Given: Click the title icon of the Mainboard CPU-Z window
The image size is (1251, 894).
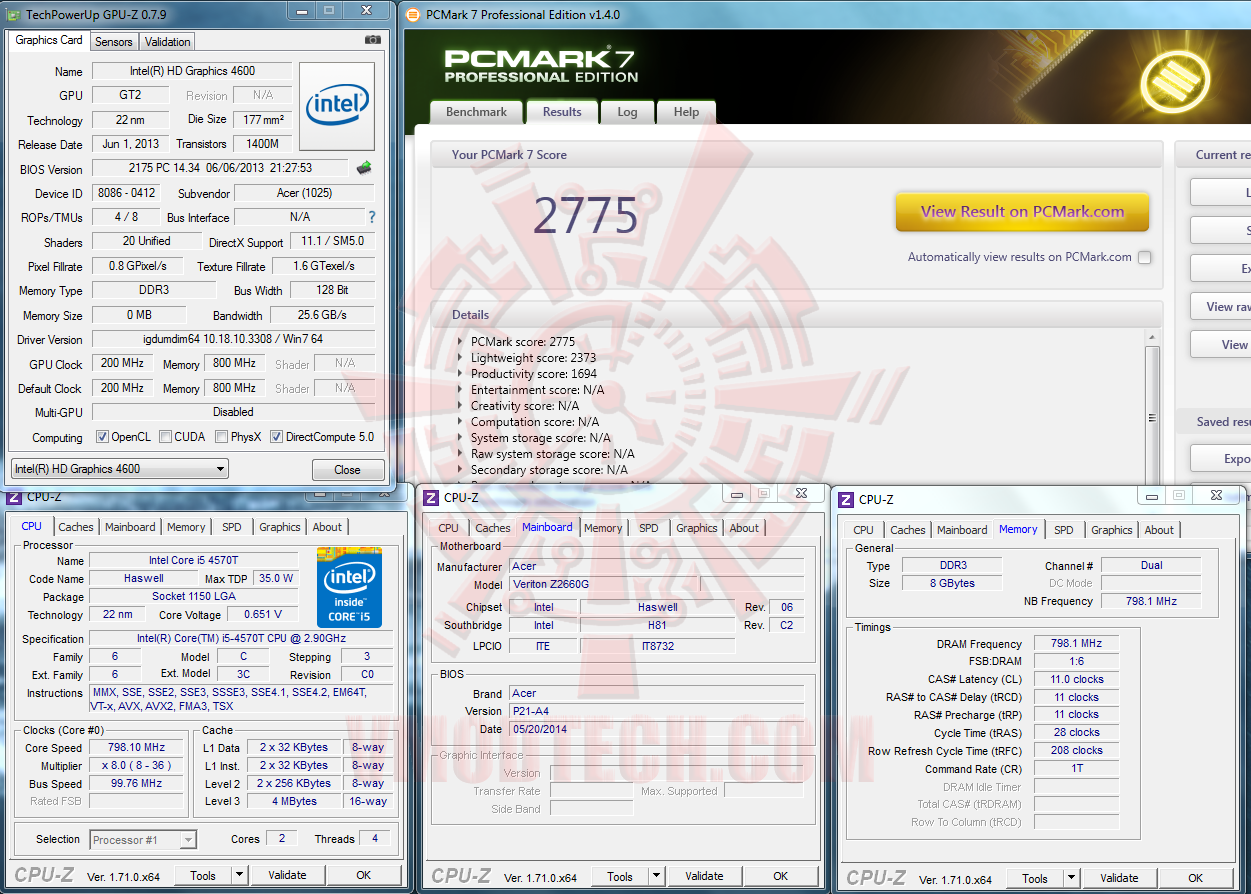Looking at the screenshot, I should 430,497.
